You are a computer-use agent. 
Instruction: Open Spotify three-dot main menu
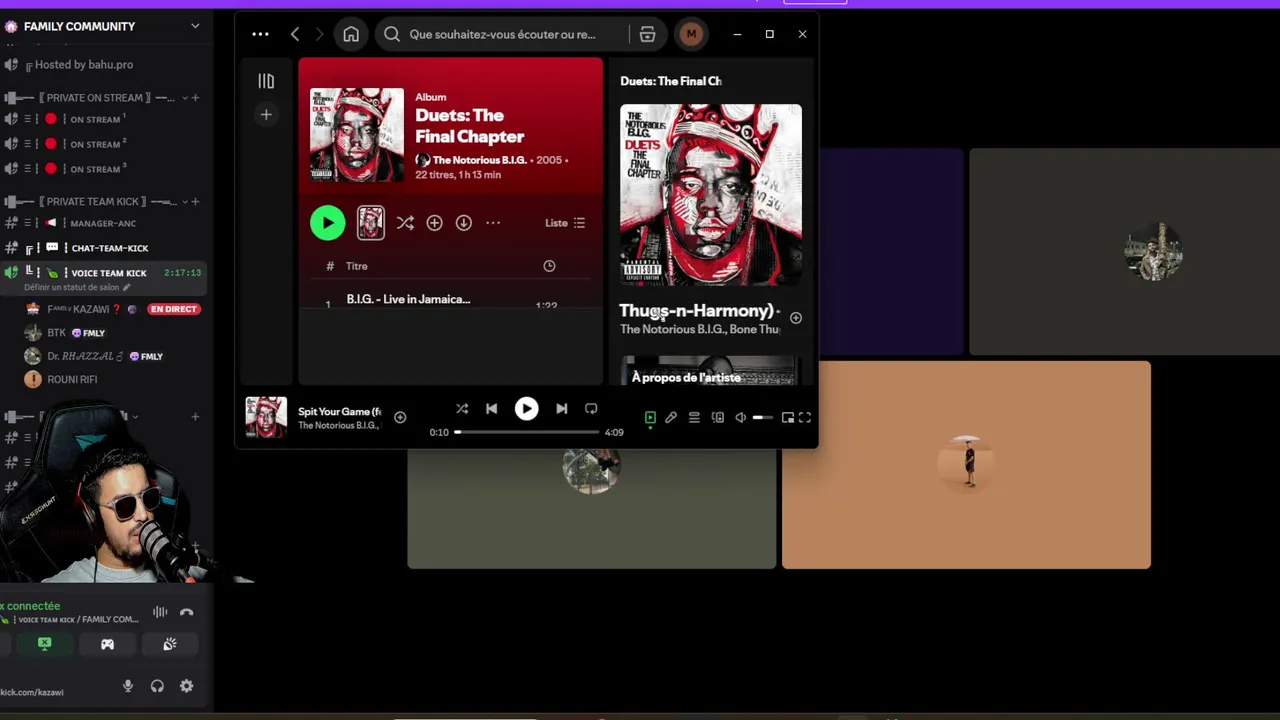(x=260, y=34)
